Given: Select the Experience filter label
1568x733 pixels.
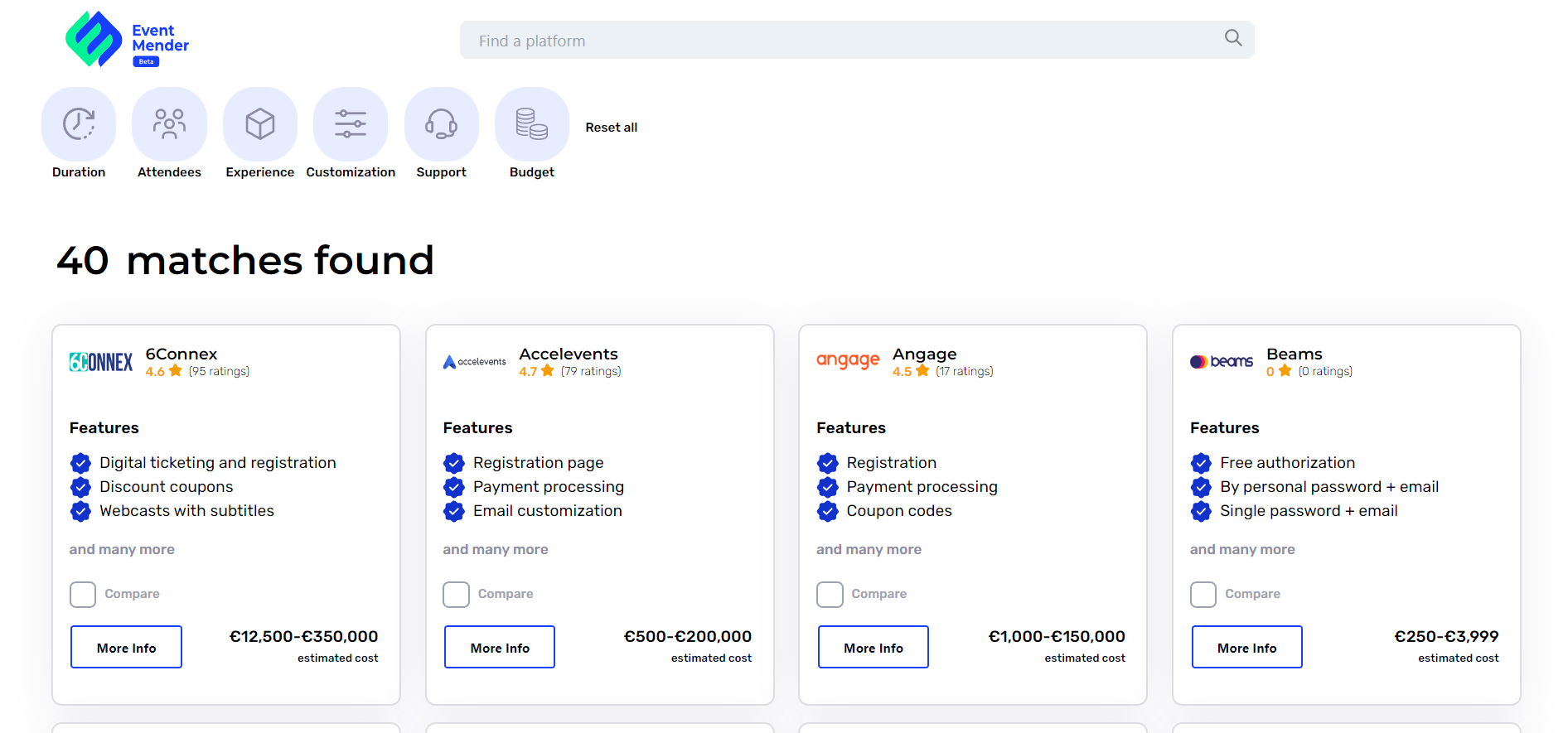Looking at the screenshot, I should [x=260, y=172].
